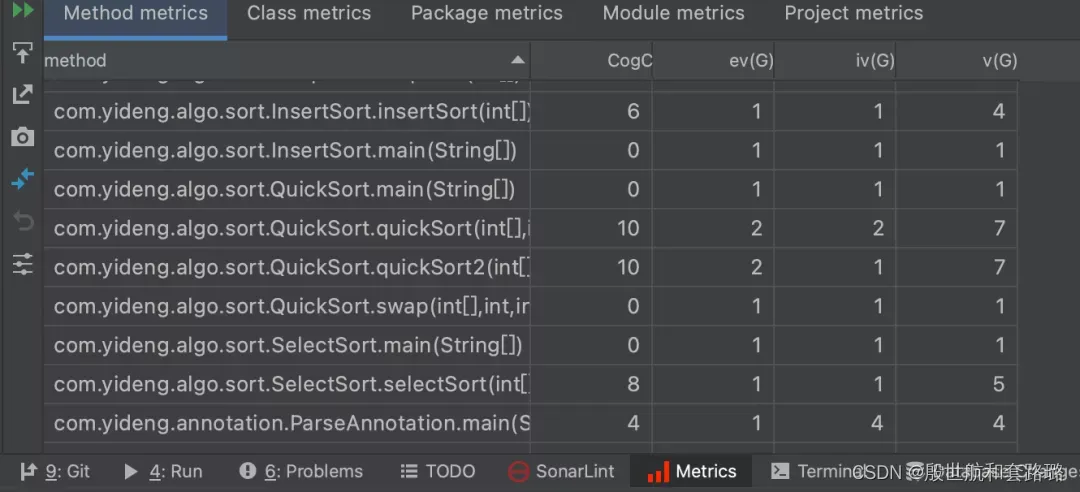This screenshot has height=492, width=1080.
Task: Select the QuickSort.quickSort2 method row
Action: pos(292,267)
